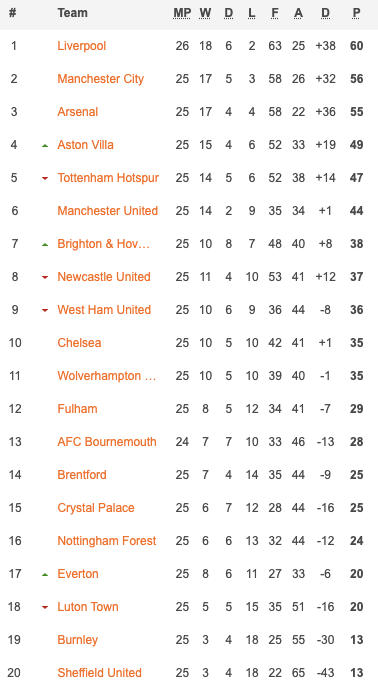The image size is (378, 690).
Task: Click the F goals-for column header
Action: pyautogui.click(x=275, y=13)
